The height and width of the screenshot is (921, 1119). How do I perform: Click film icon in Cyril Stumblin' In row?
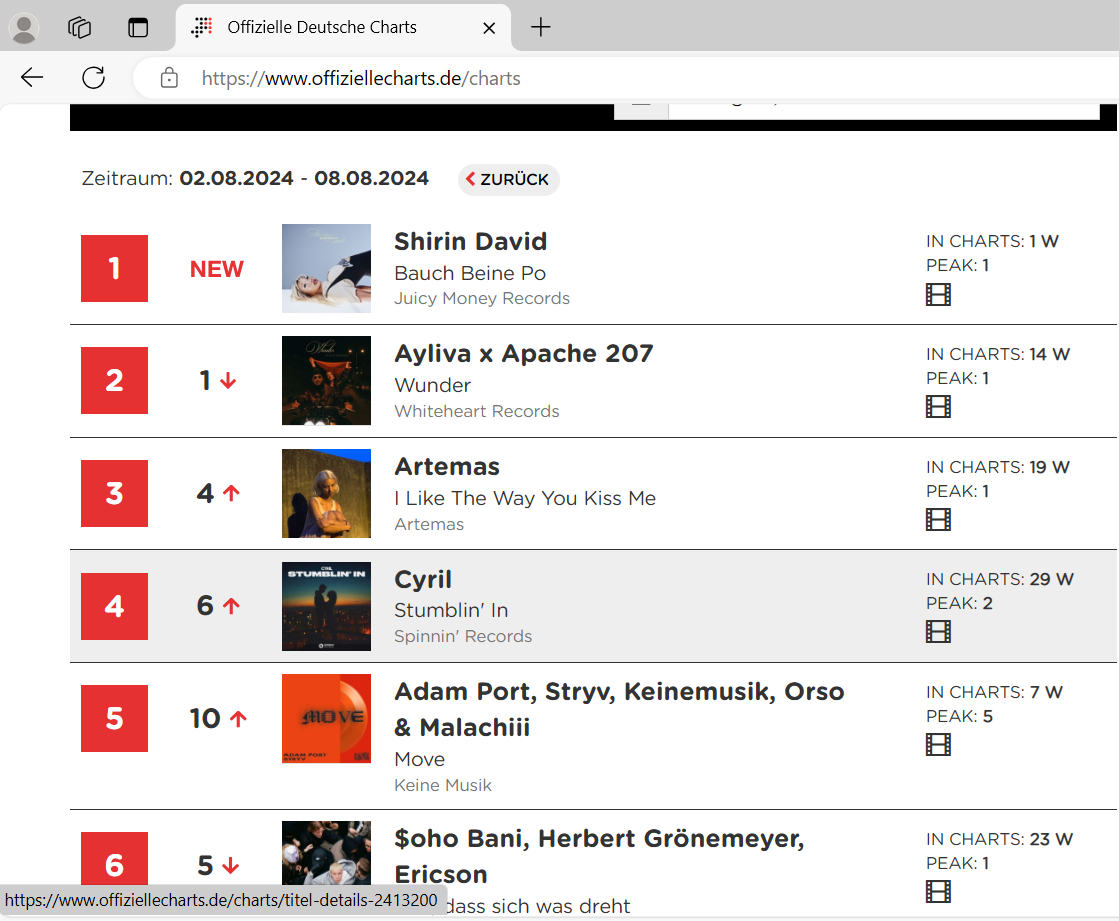pyautogui.click(x=938, y=631)
